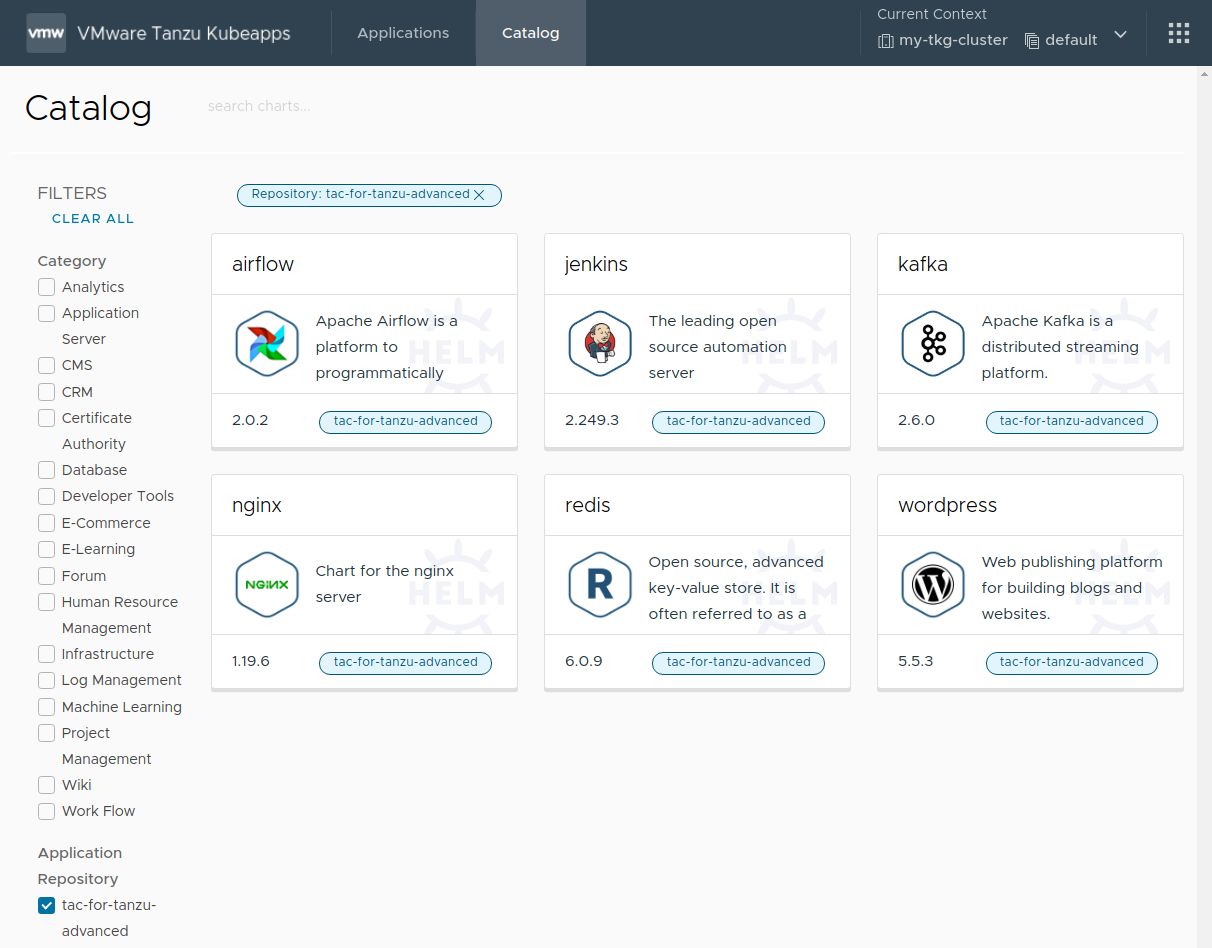Check the Analytics category filter
Screen dimensions: 1212x948
(46, 287)
